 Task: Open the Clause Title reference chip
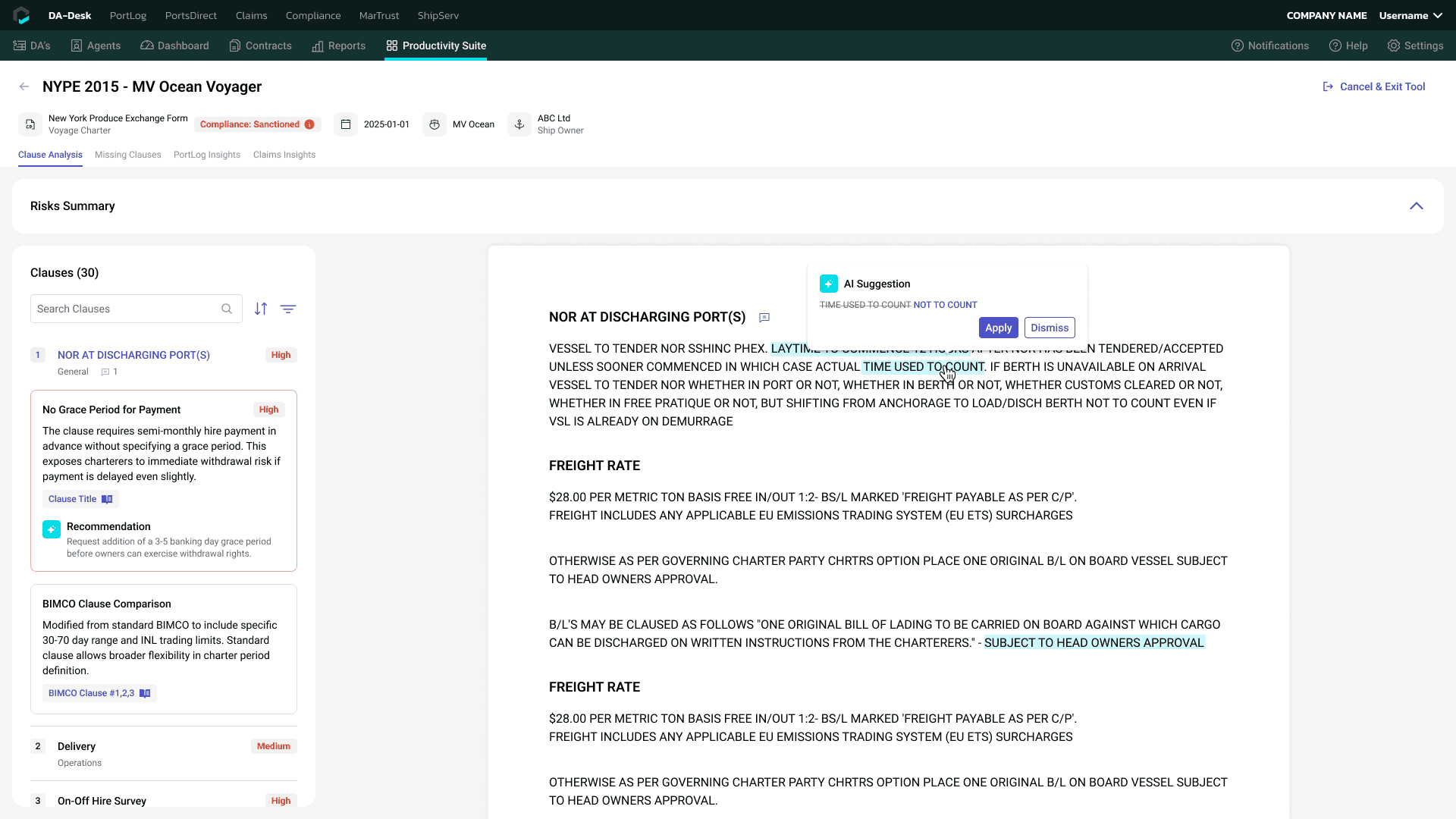[x=80, y=499]
